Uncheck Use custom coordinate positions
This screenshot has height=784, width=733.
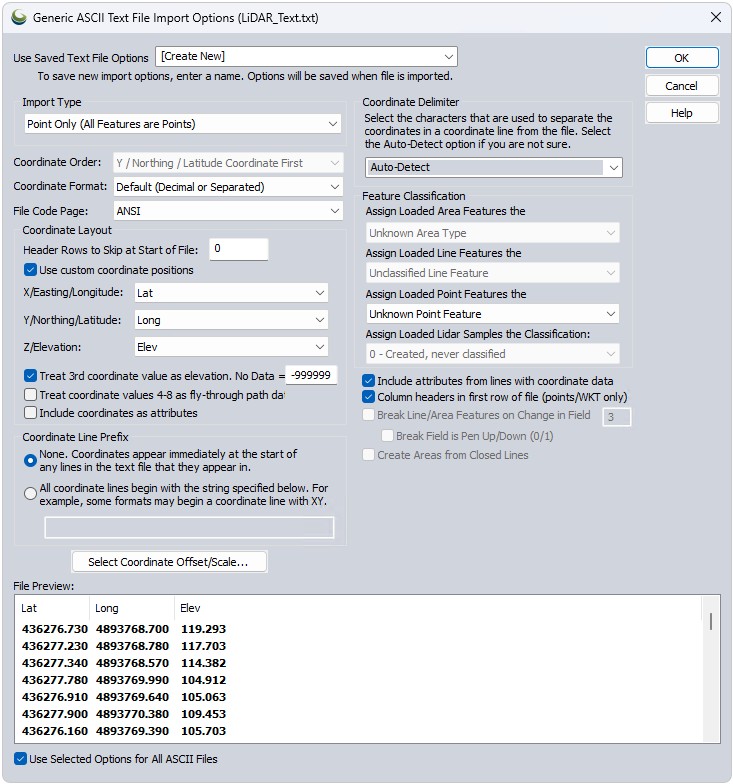pos(30,270)
